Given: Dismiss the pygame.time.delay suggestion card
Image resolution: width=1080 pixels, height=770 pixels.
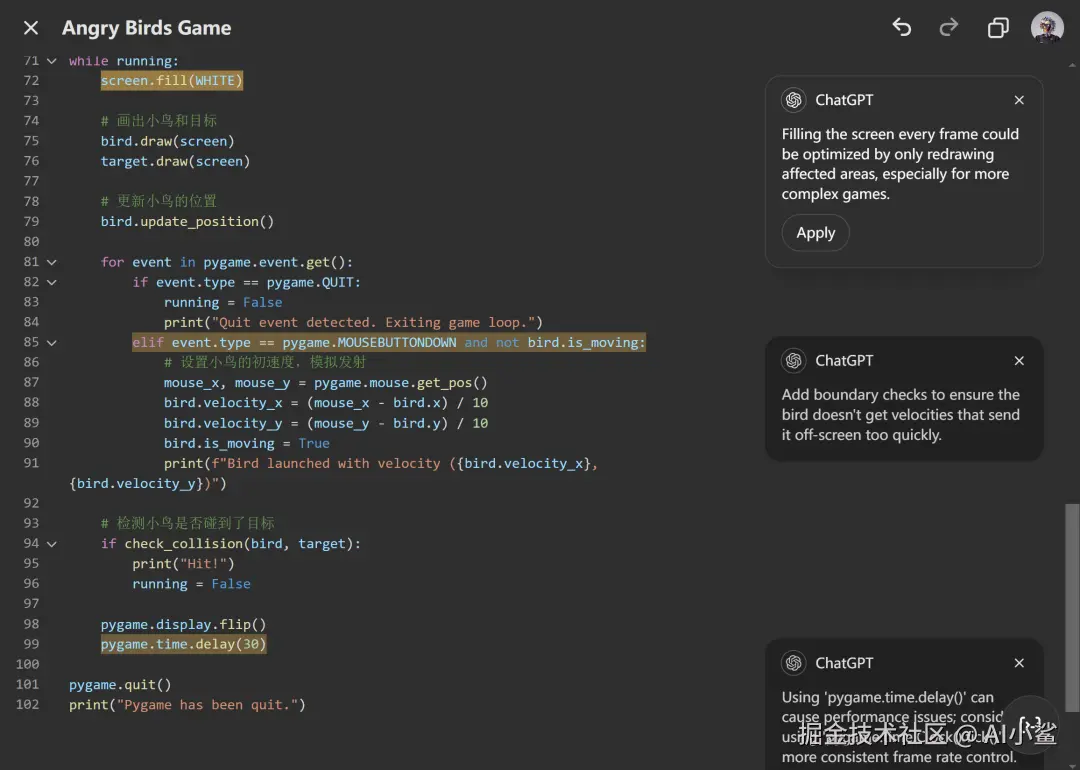Looking at the screenshot, I should pos(1019,663).
